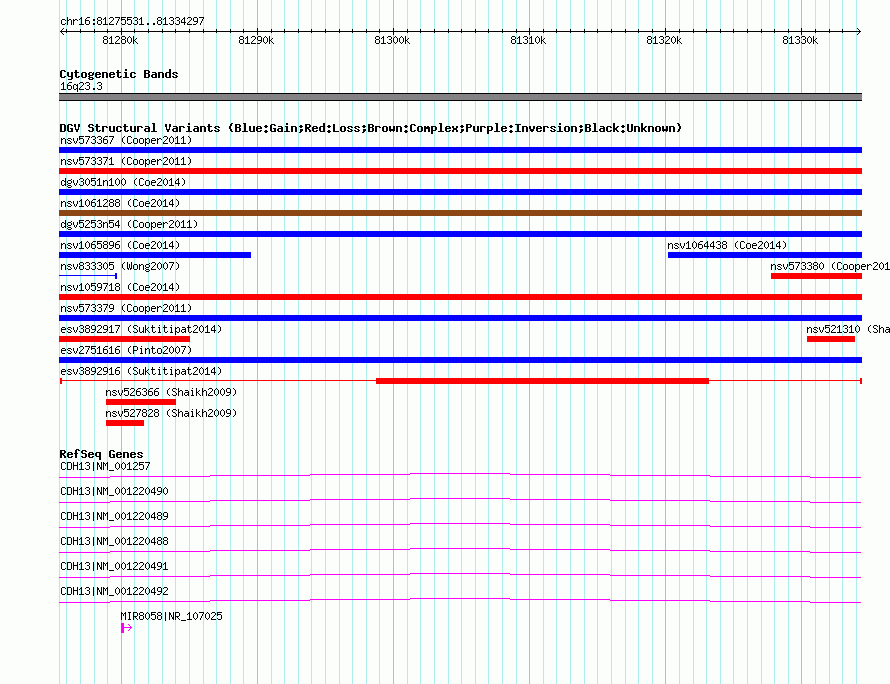
Task: Click the RefSeq Genes track title
Action: 101,454
